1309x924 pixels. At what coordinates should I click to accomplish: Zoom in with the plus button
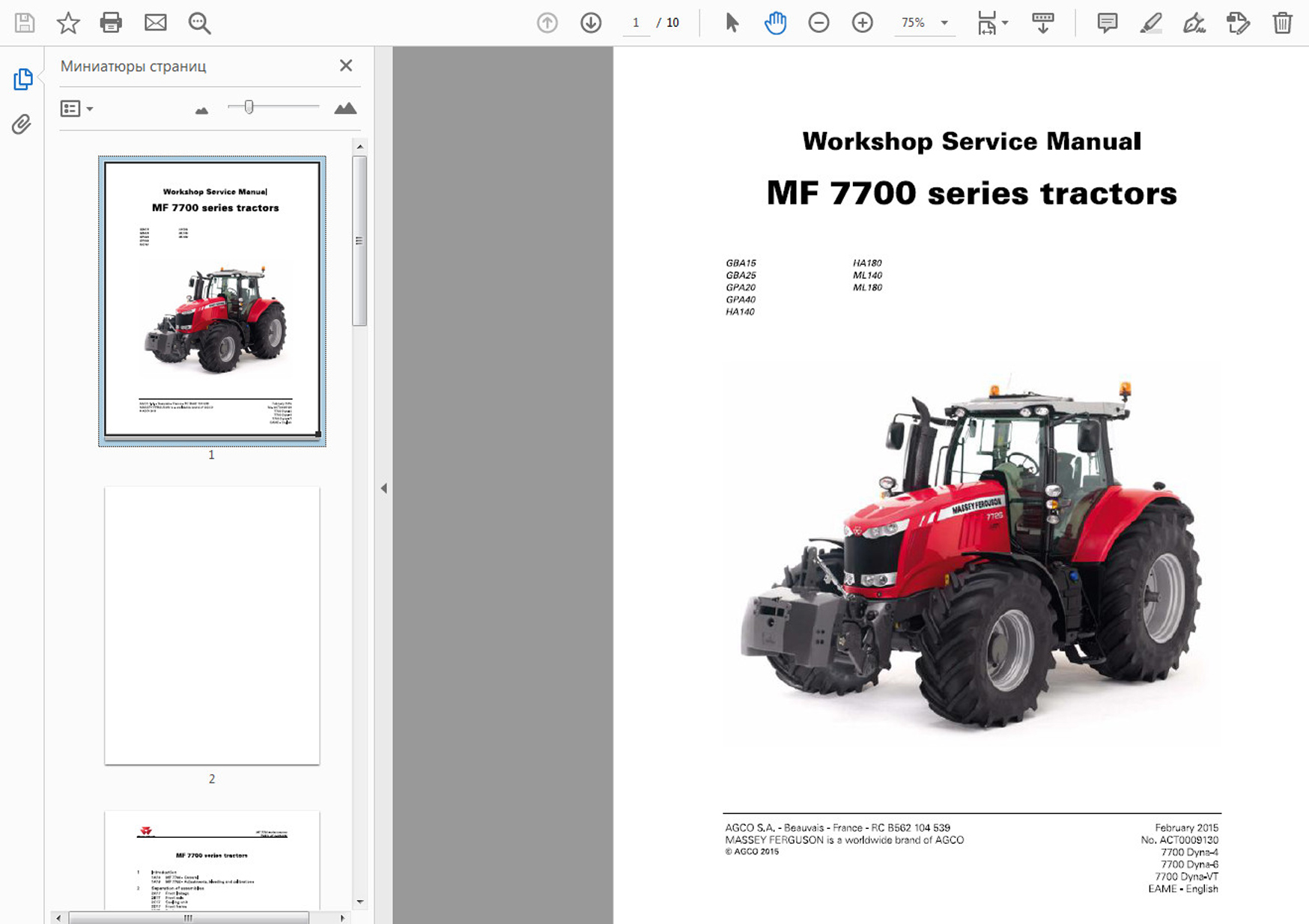click(862, 22)
